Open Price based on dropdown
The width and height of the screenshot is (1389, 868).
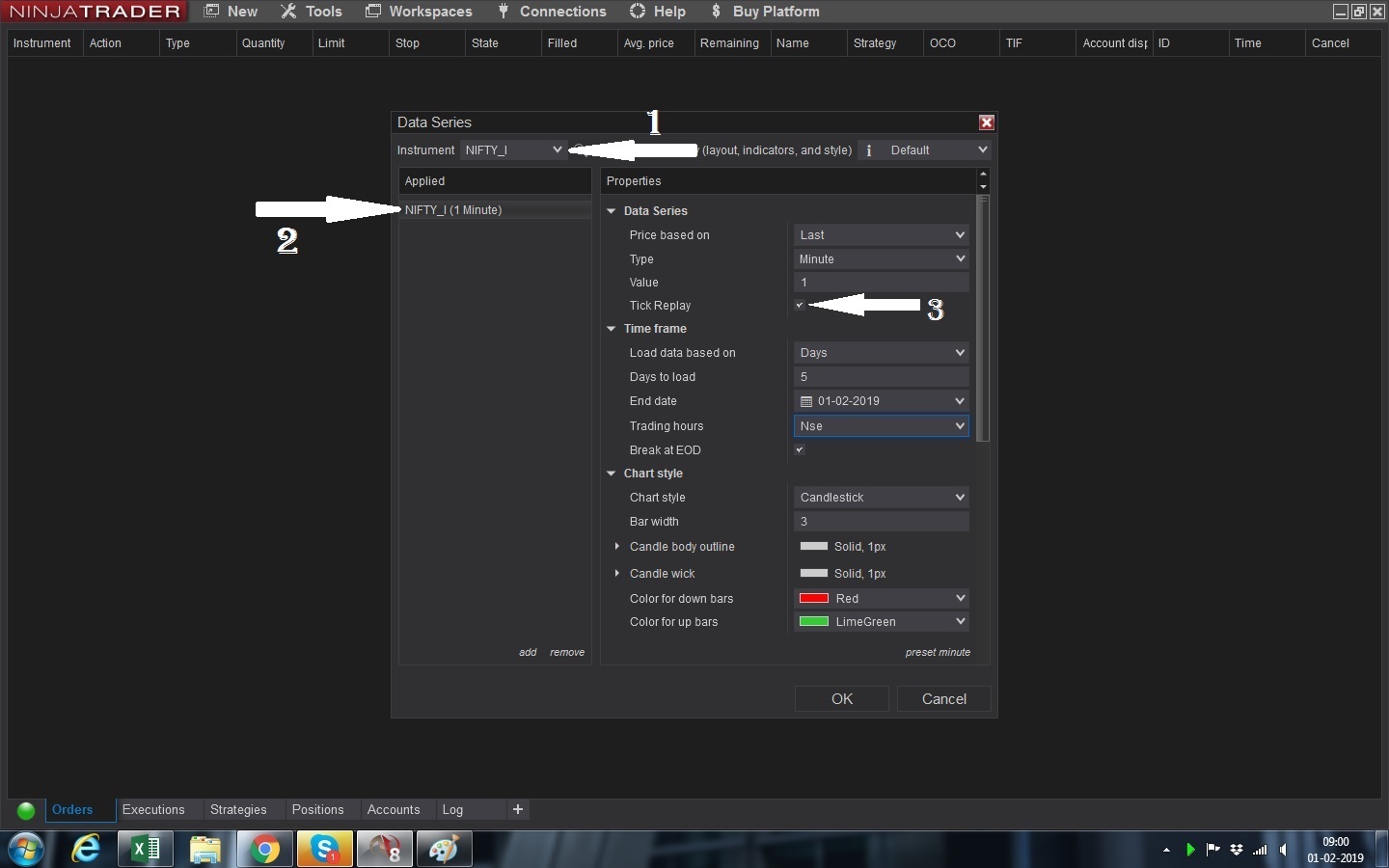click(881, 235)
